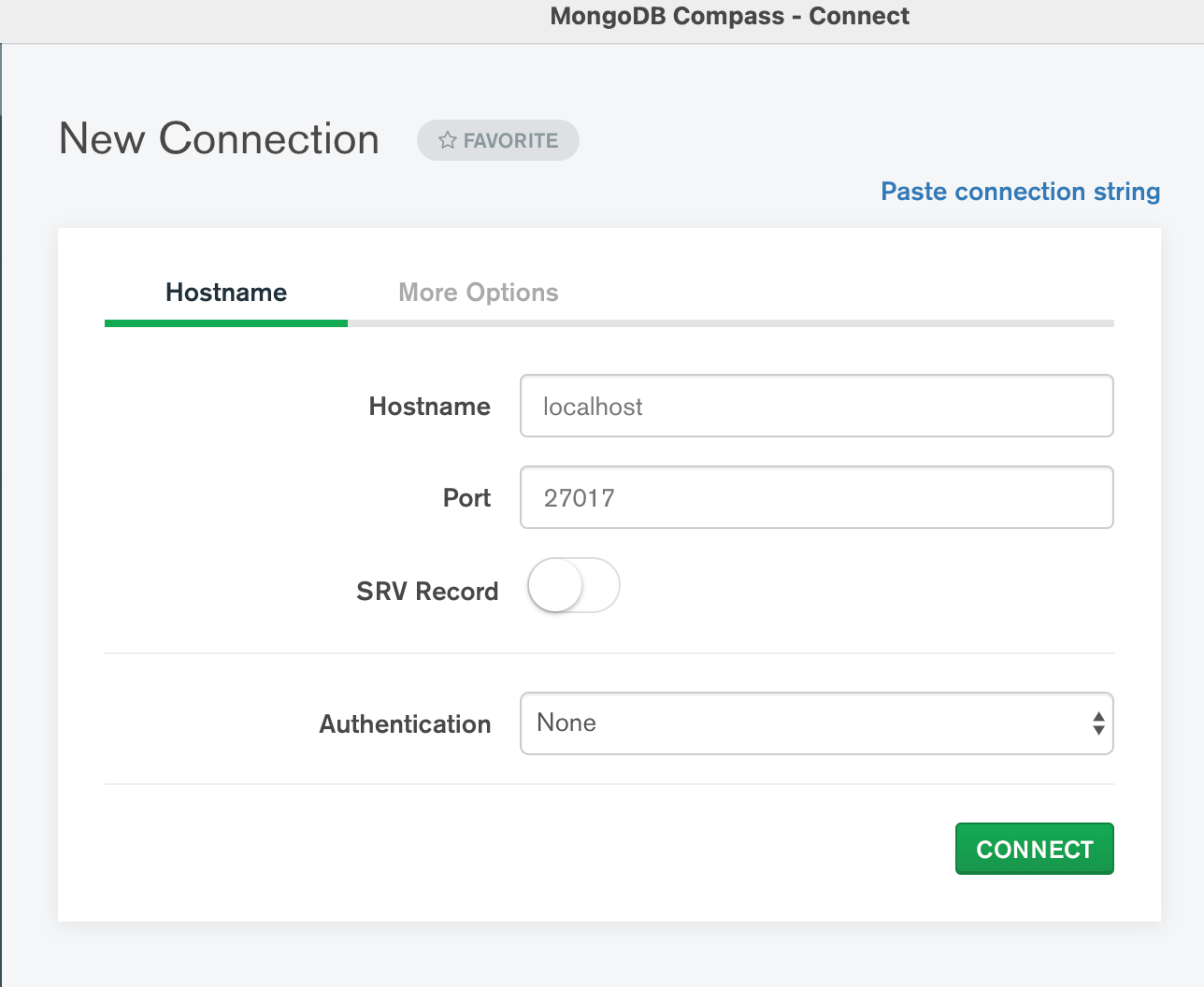1204x987 pixels.
Task: Open the Authentication dropdown
Action: (816, 723)
